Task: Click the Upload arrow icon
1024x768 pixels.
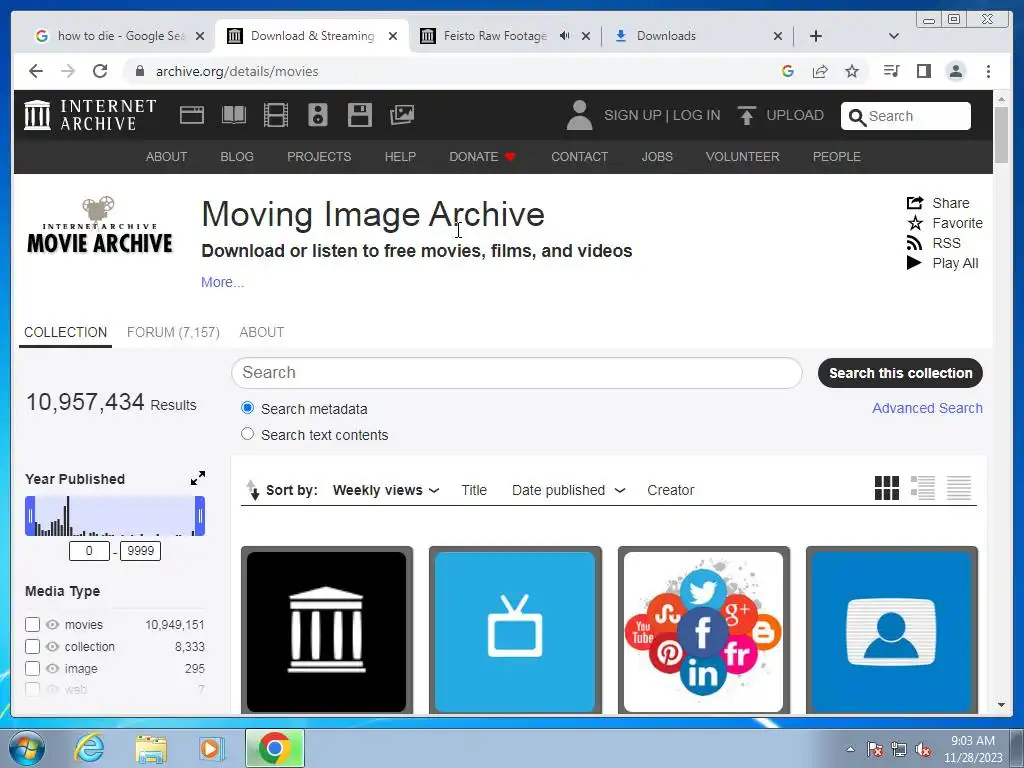Action: tap(746, 115)
